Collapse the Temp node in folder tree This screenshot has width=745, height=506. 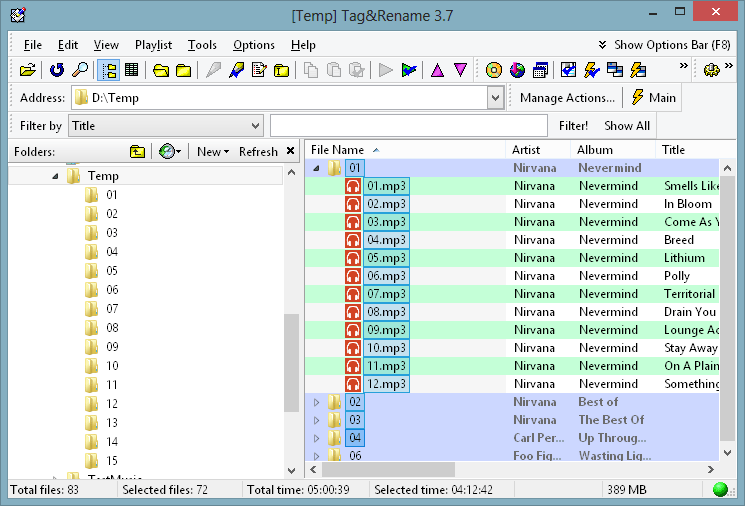[55, 176]
